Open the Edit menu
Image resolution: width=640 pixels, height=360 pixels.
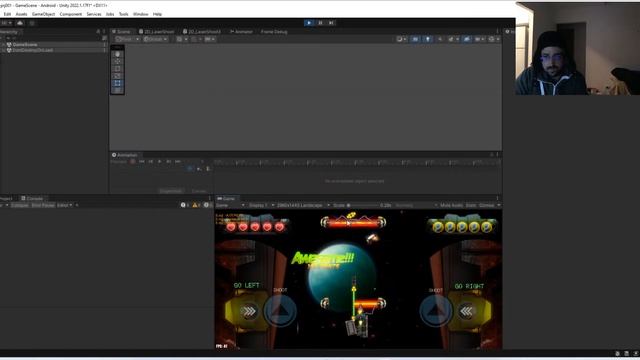coord(7,14)
